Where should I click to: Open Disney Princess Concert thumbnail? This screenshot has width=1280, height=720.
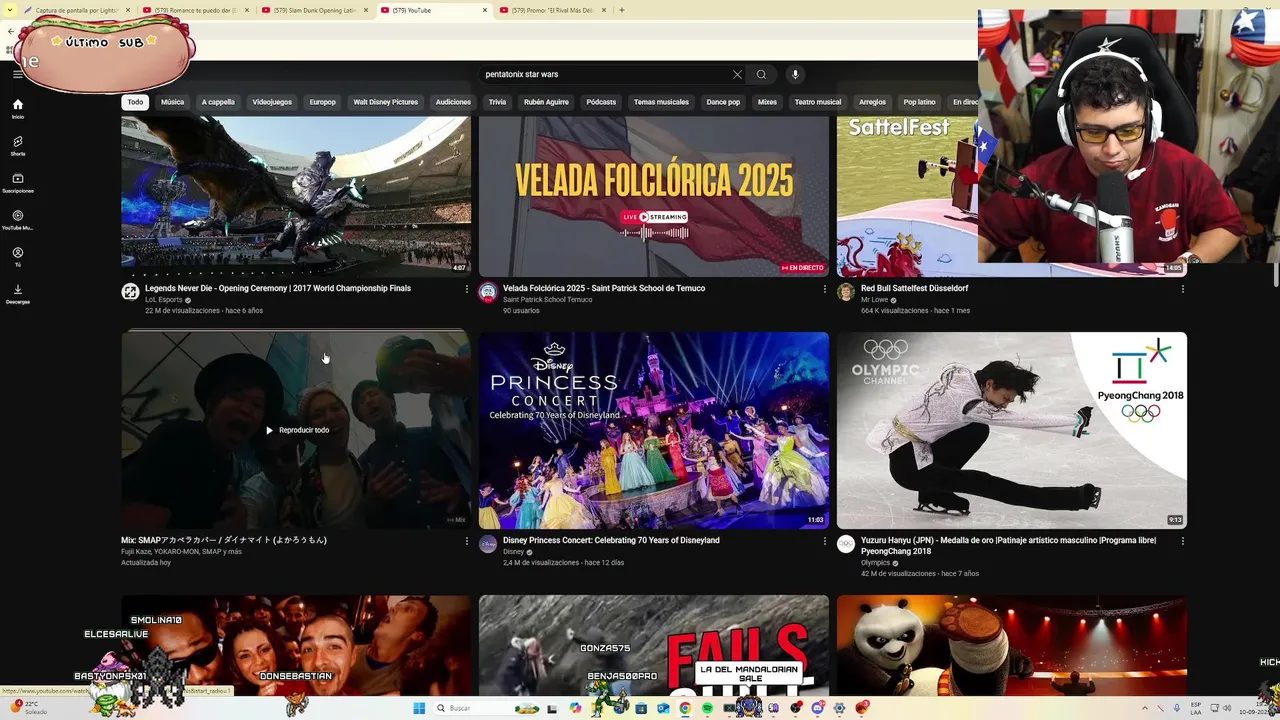(654, 430)
